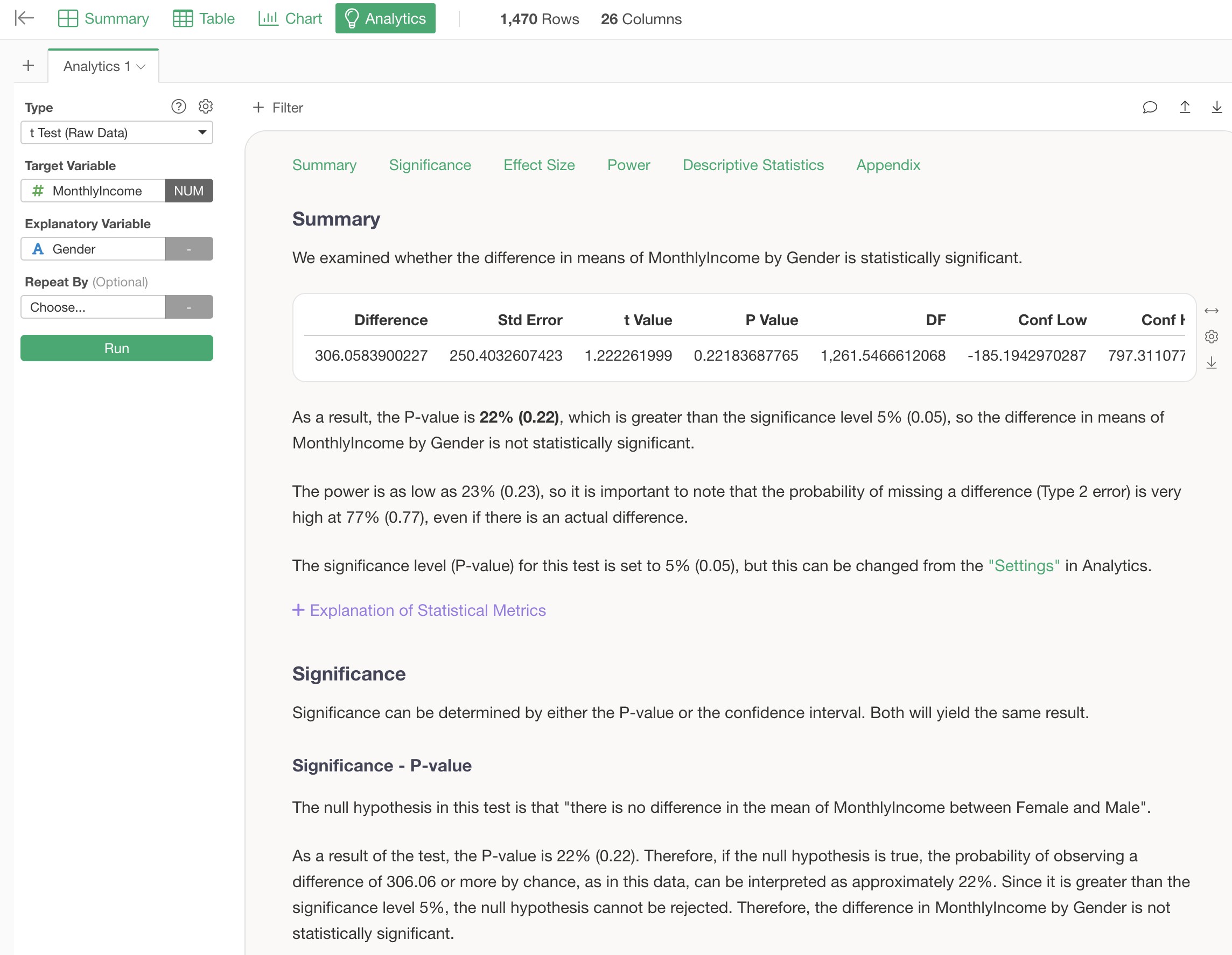This screenshot has height=955, width=1232.
Task: Click the comment speech bubble icon
Action: tap(1149, 107)
